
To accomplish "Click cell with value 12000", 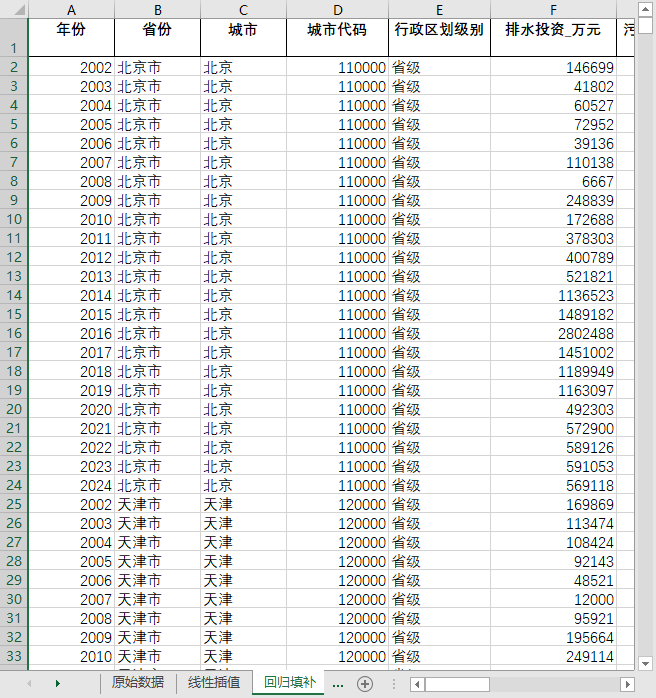I will click(x=553, y=599).
